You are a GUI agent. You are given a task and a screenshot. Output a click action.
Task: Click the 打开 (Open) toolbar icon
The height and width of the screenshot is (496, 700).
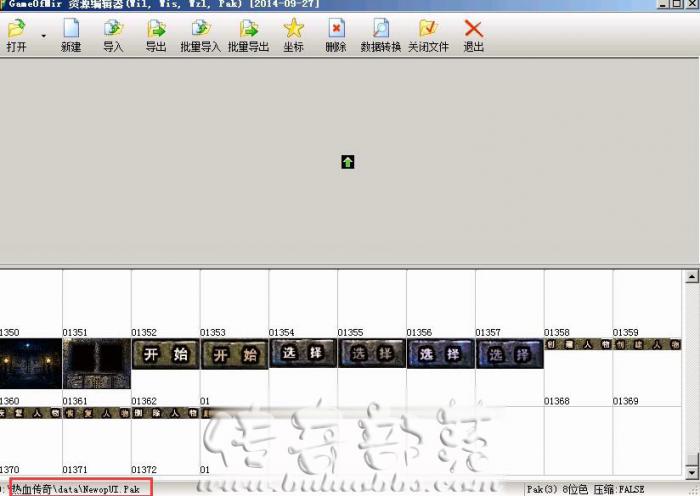coord(17,30)
